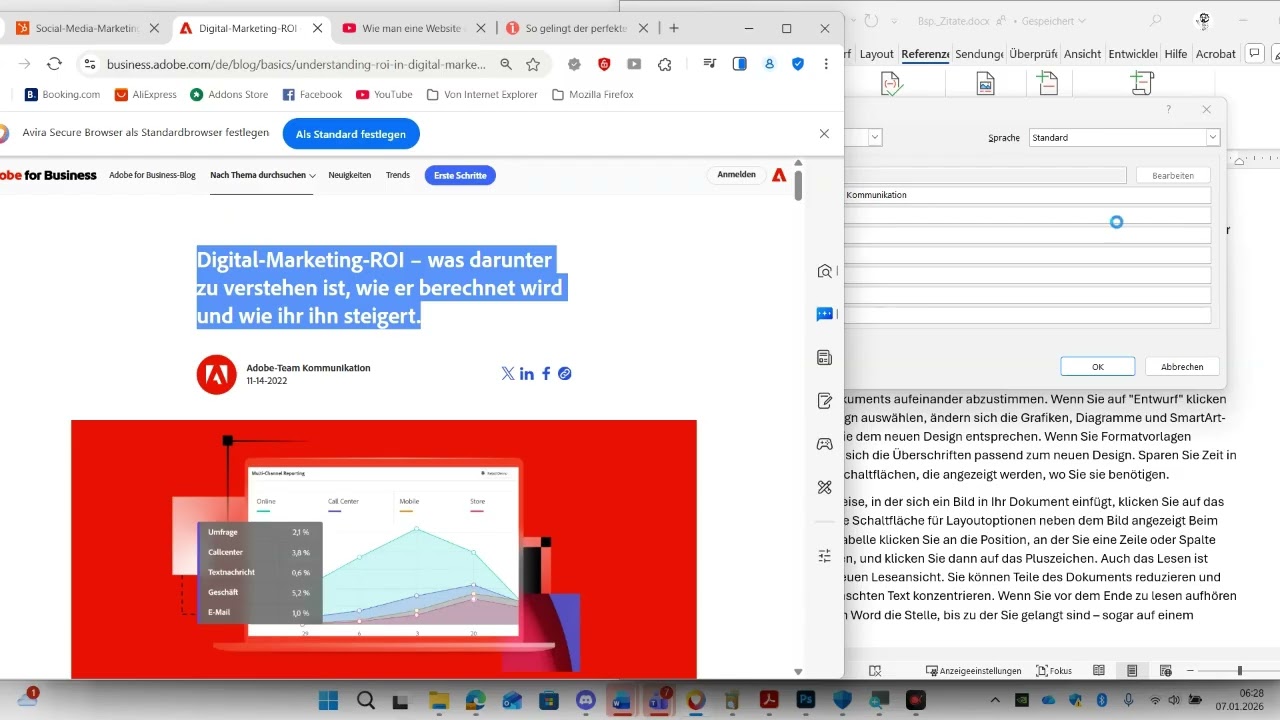Copy the article link icon
Screen dimensions: 1280x720
(x=565, y=373)
